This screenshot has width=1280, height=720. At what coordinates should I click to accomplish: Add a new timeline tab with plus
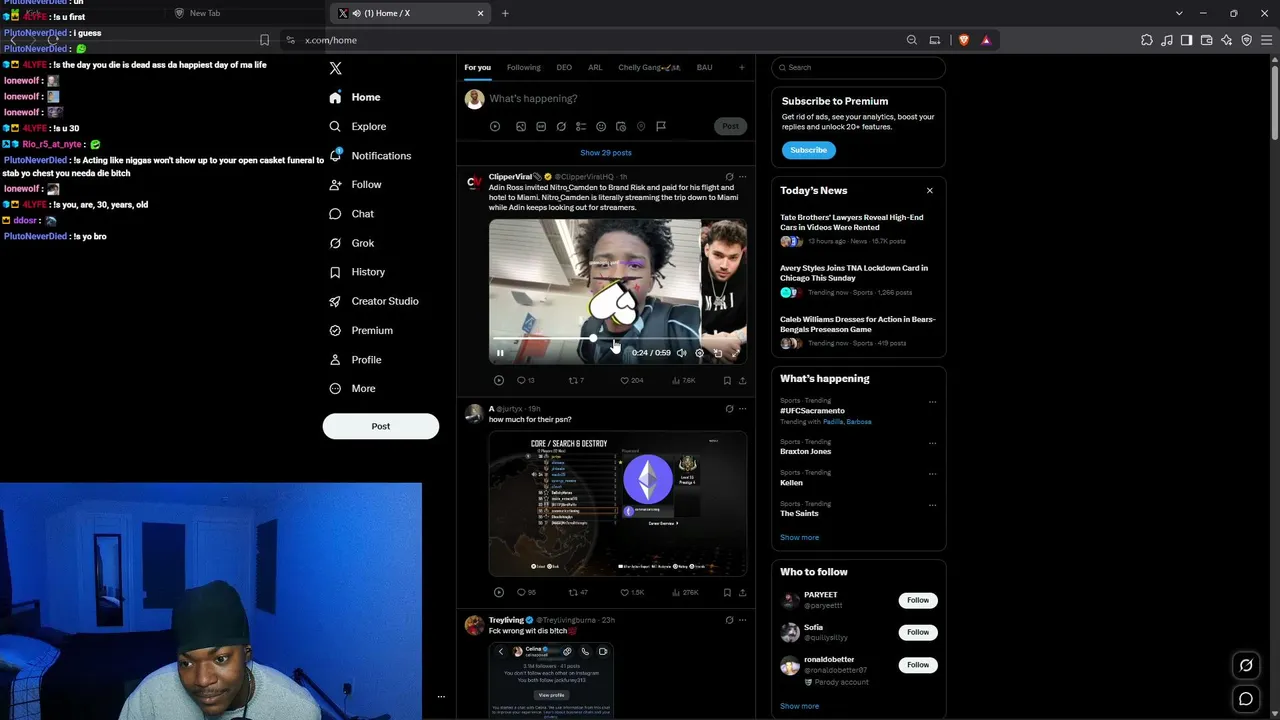[x=742, y=68]
